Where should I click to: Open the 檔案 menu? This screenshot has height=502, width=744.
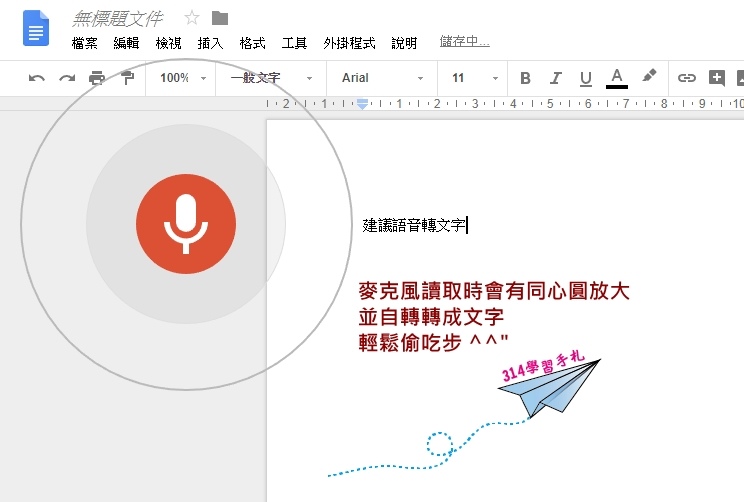[84, 43]
